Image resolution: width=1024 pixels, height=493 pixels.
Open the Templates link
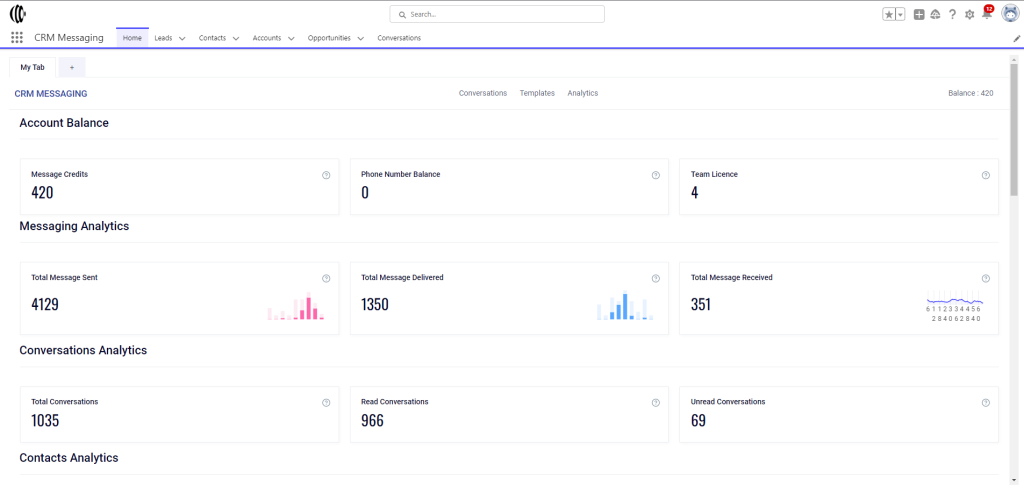[x=537, y=93]
